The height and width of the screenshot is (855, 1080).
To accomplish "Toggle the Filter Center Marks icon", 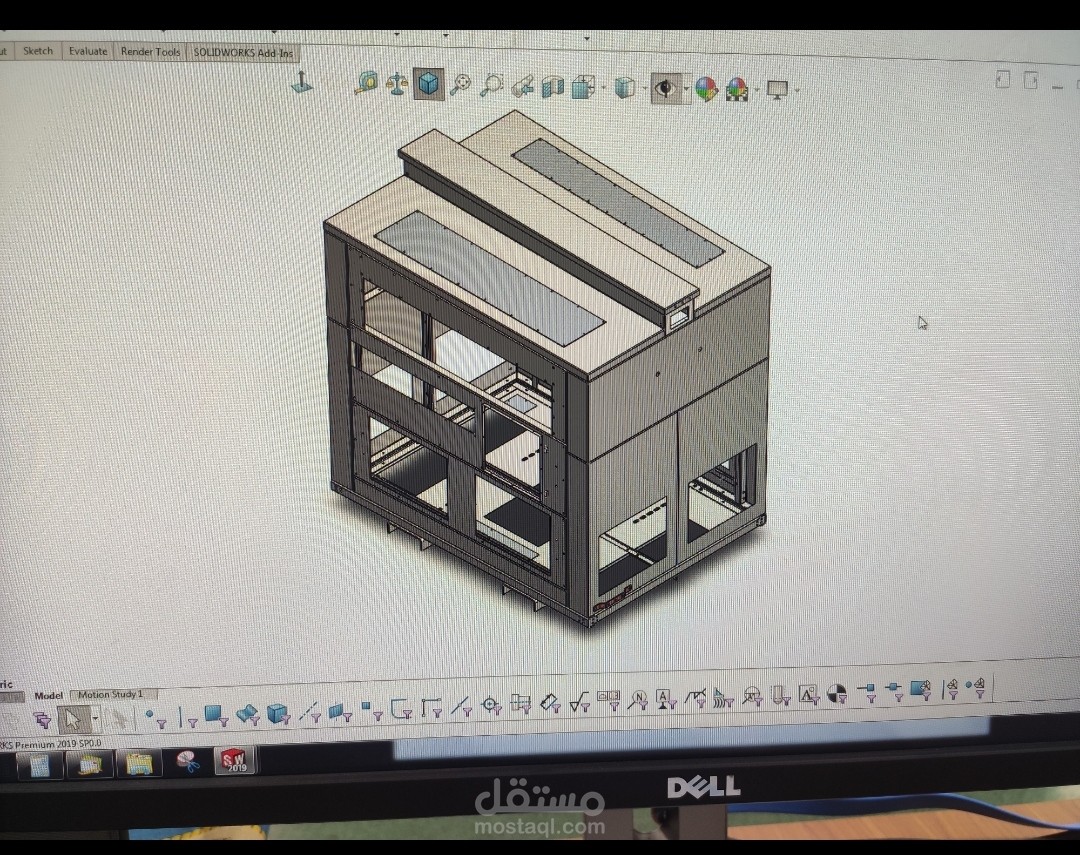I will 491,705.
